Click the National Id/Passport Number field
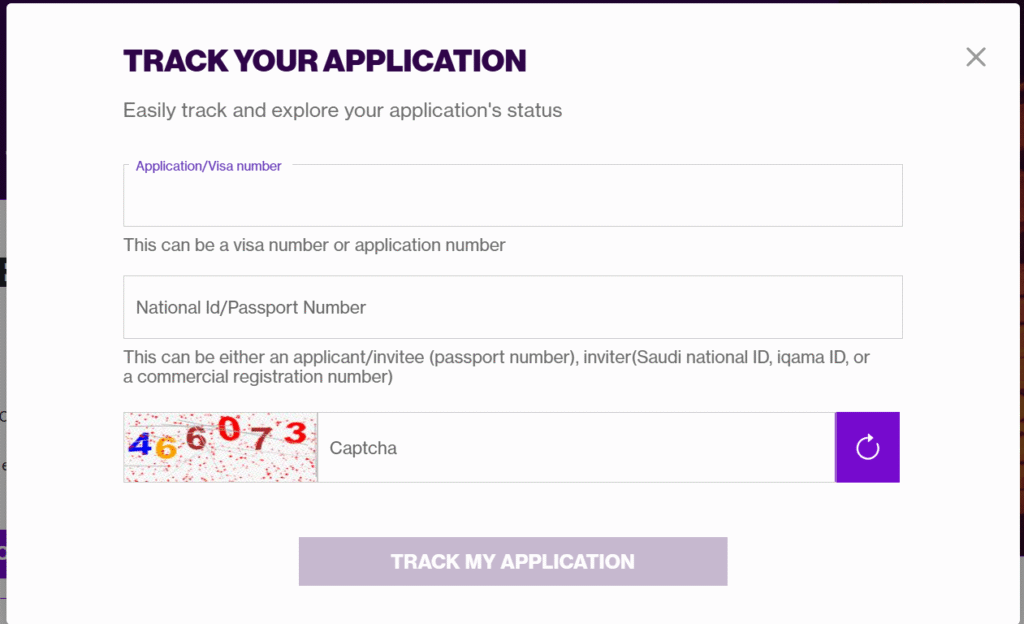1024x624 pixels. (512, 307)
